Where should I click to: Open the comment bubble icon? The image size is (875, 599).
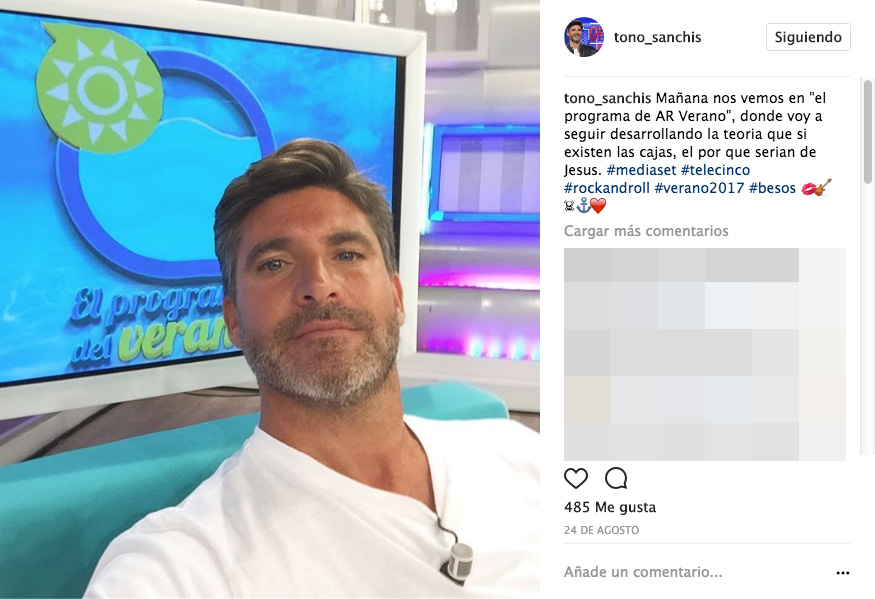[x=616, y=478]
